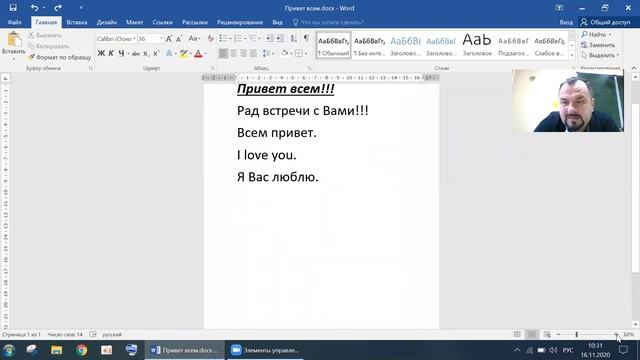Screen dimensions: 640x360
Task: Switch to the Ссылки tab
Action: (162, 22)
